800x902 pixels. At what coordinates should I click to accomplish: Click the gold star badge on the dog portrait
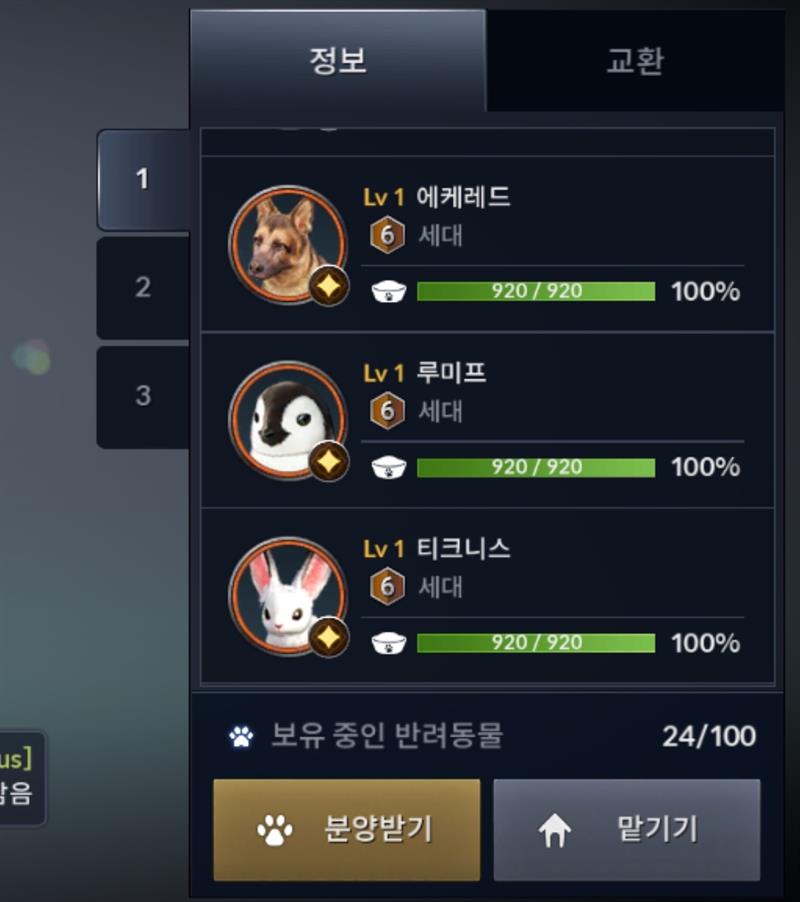[329, 286]
